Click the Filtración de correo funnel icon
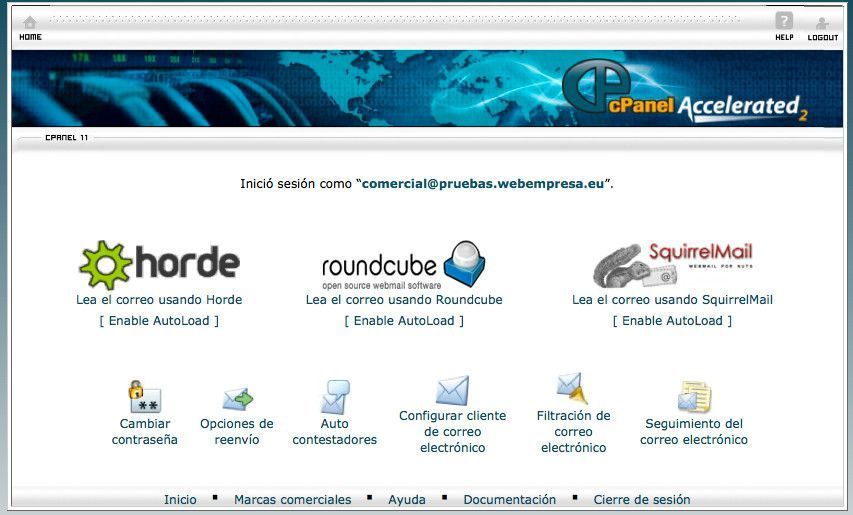Viewport: 853px width, 515px height. (572, 388)
